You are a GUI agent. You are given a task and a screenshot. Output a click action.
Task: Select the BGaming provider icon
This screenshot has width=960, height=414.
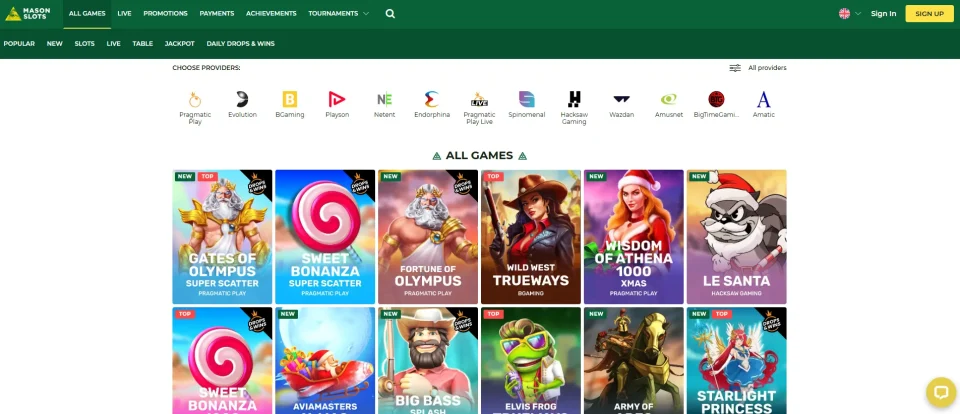(290, 99)
